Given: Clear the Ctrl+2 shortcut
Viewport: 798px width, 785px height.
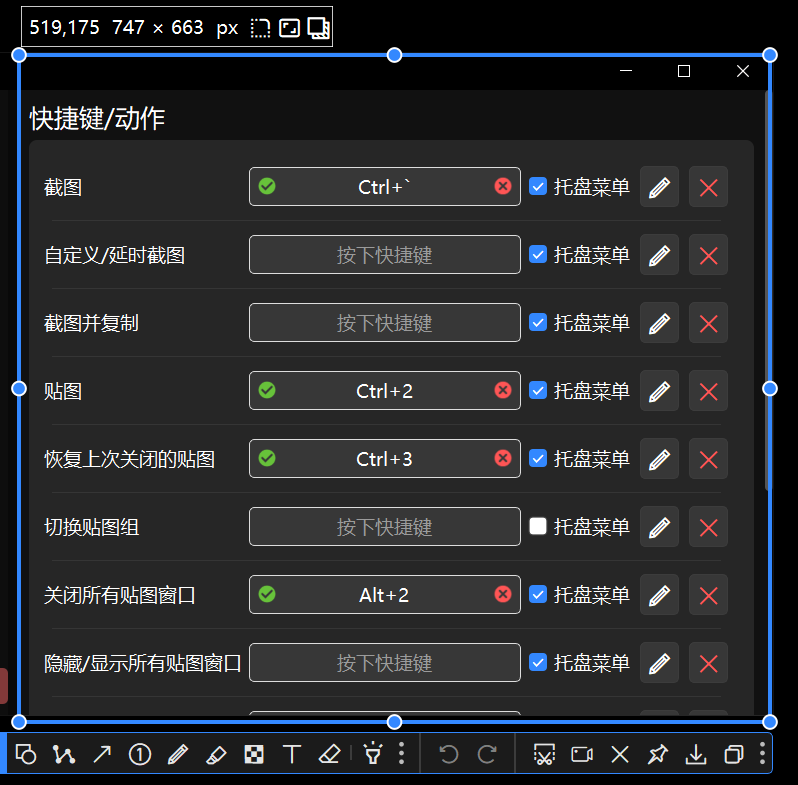Looking at the screenshot, I should (x=503, y=390).
